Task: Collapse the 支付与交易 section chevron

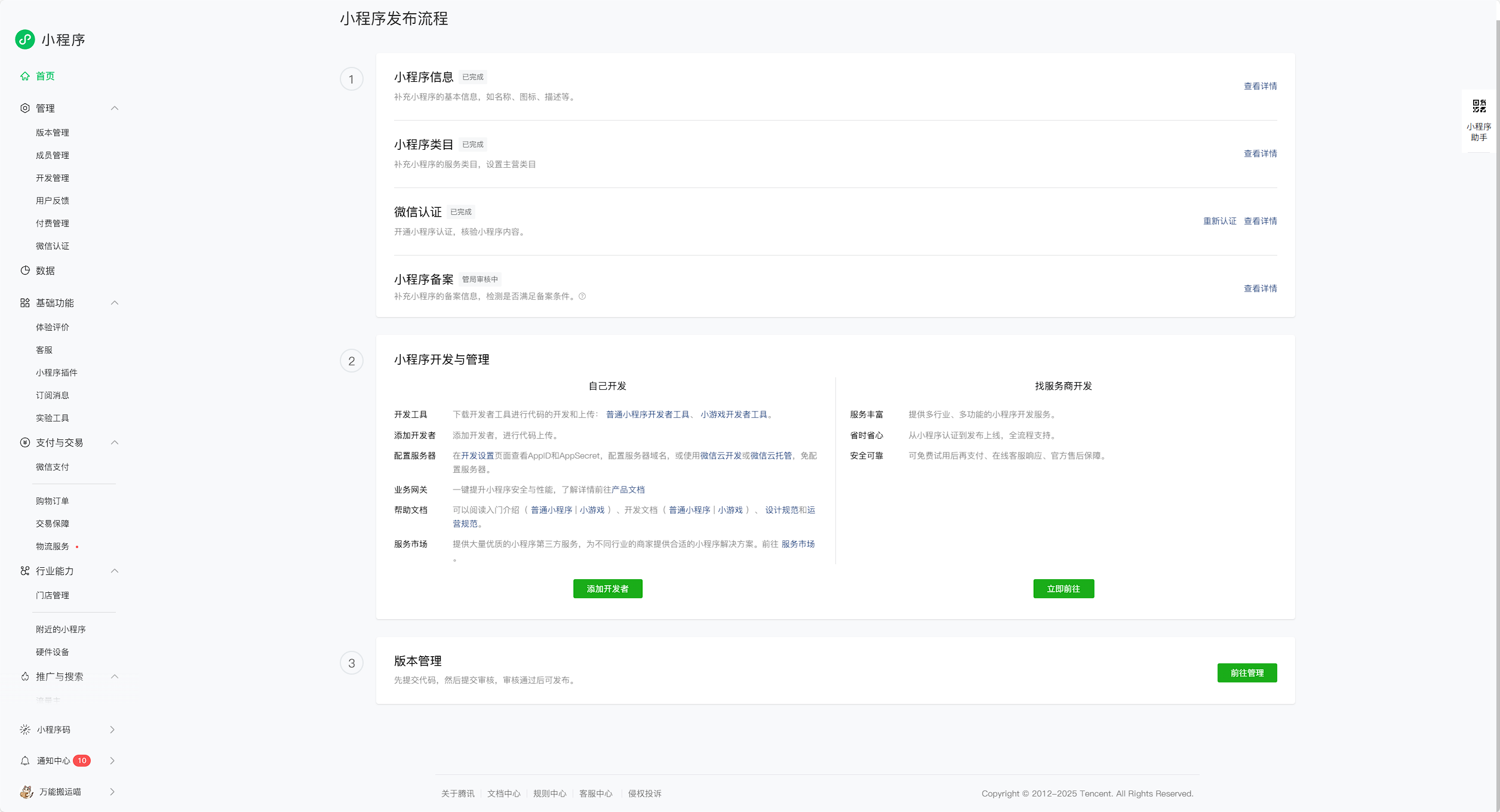Action: pyautogui.click(x=115, y=442)
